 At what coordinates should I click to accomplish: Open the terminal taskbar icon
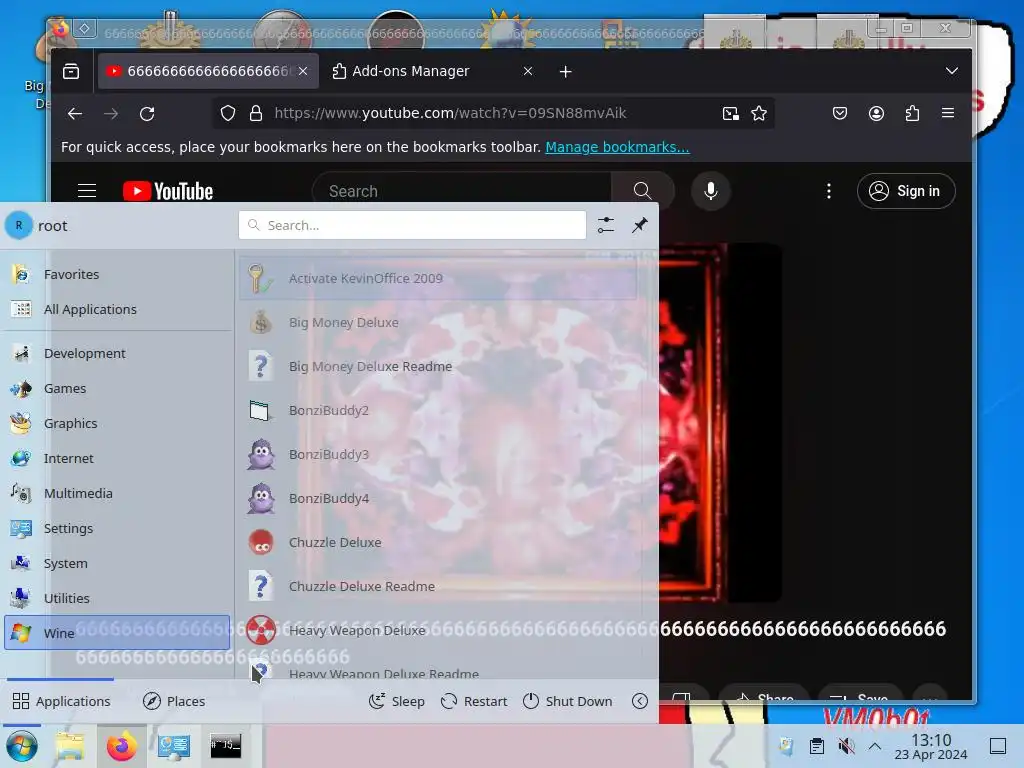tap(225, 746)
